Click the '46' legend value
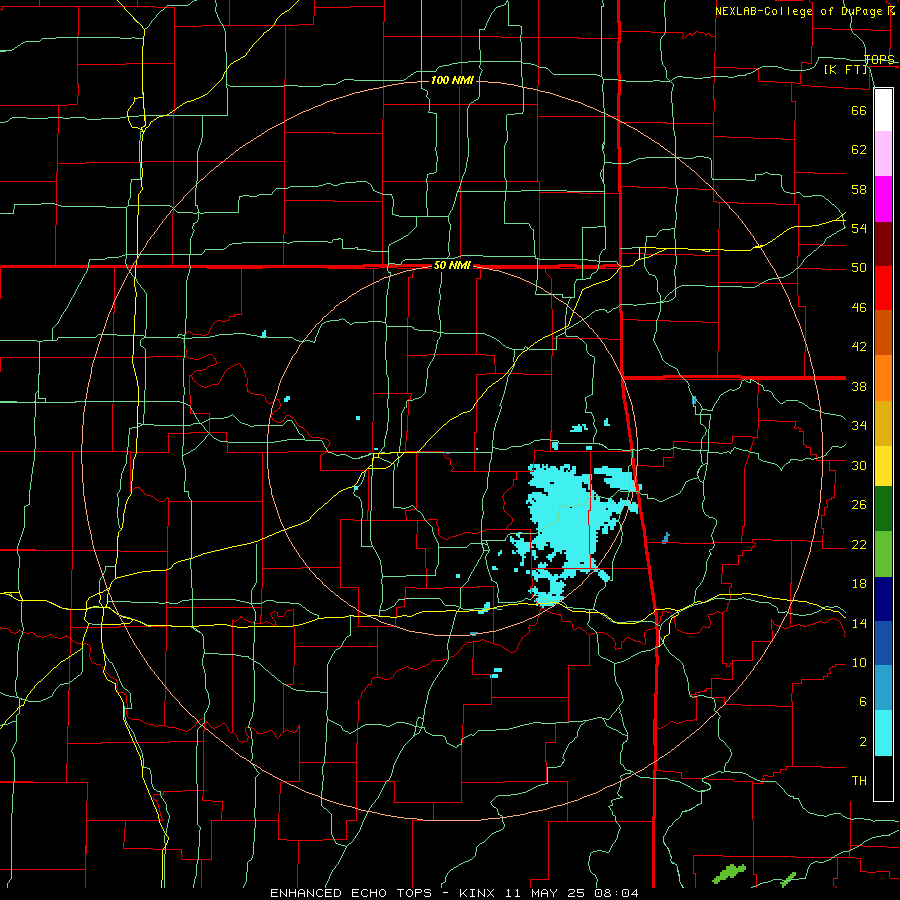 pyautogui.click(x=859, y=308)
